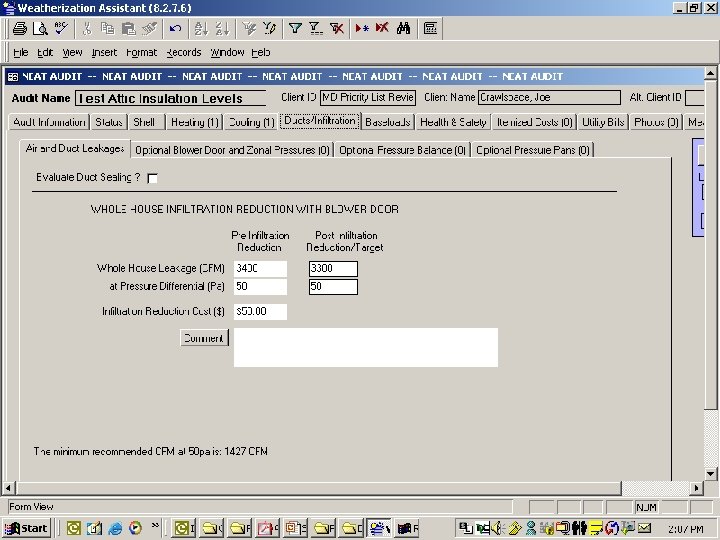
Task: Click the Client Name field
Action: pyautogui.click(x=549, y=97)
